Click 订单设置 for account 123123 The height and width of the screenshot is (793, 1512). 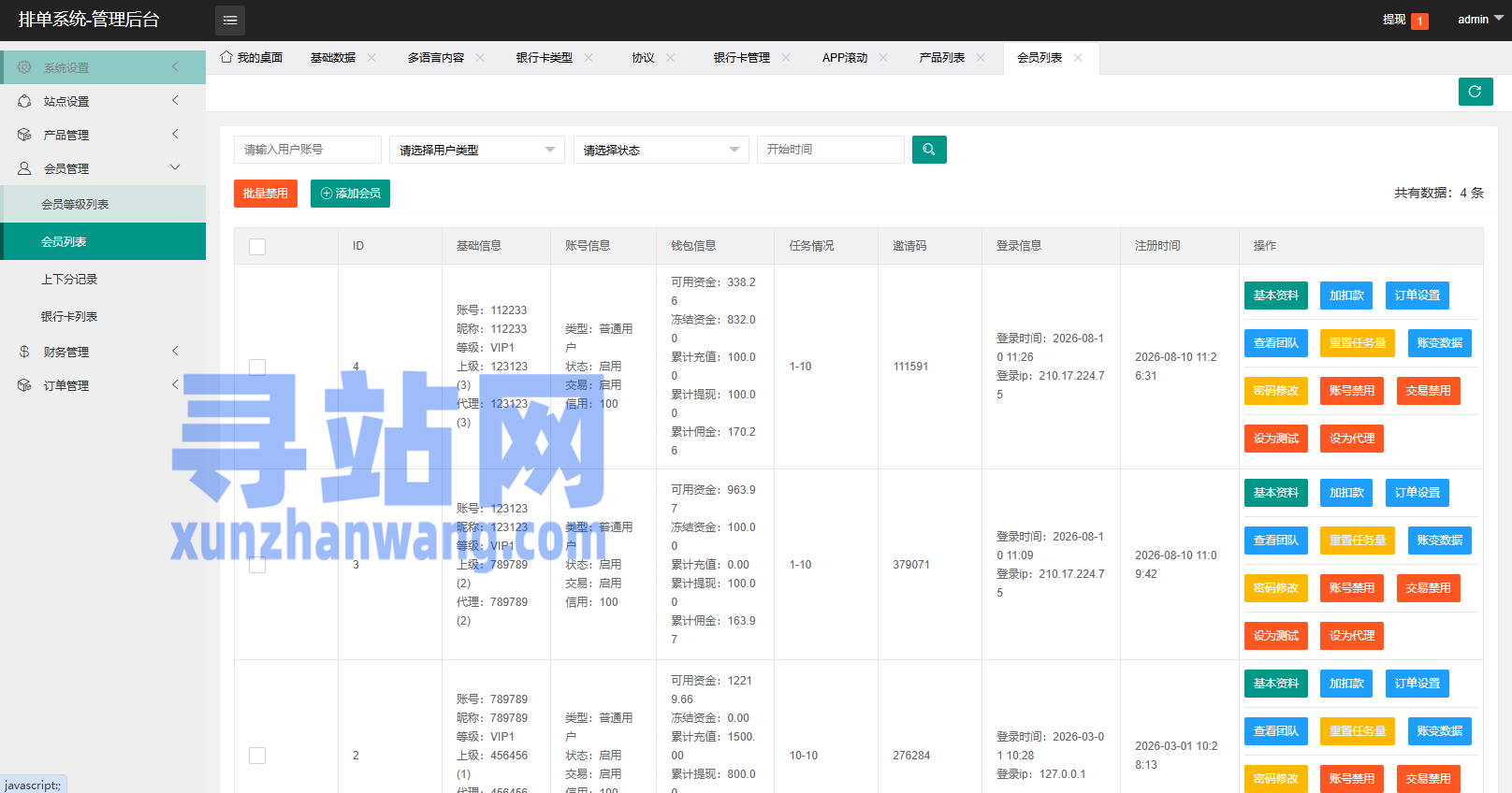point(1417,493)
